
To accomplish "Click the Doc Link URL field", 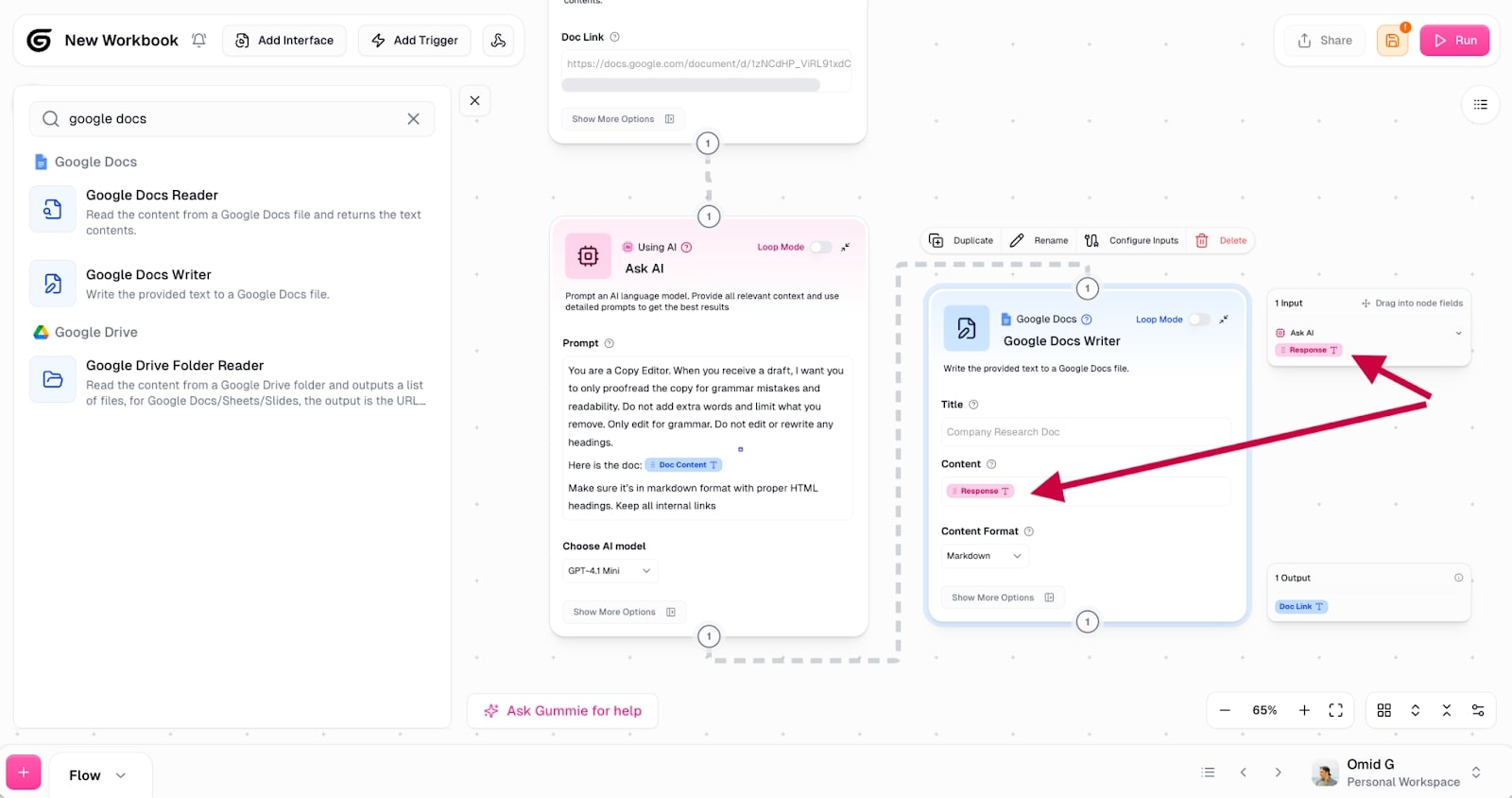I will click(707, 63).
